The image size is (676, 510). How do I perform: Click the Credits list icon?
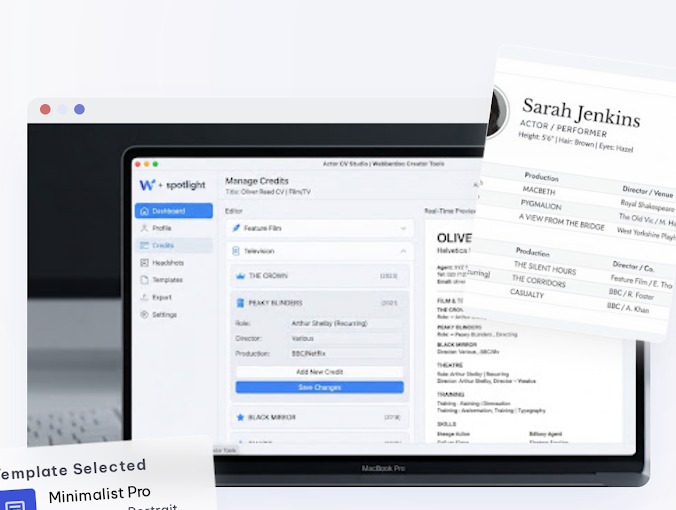[144, 245]
